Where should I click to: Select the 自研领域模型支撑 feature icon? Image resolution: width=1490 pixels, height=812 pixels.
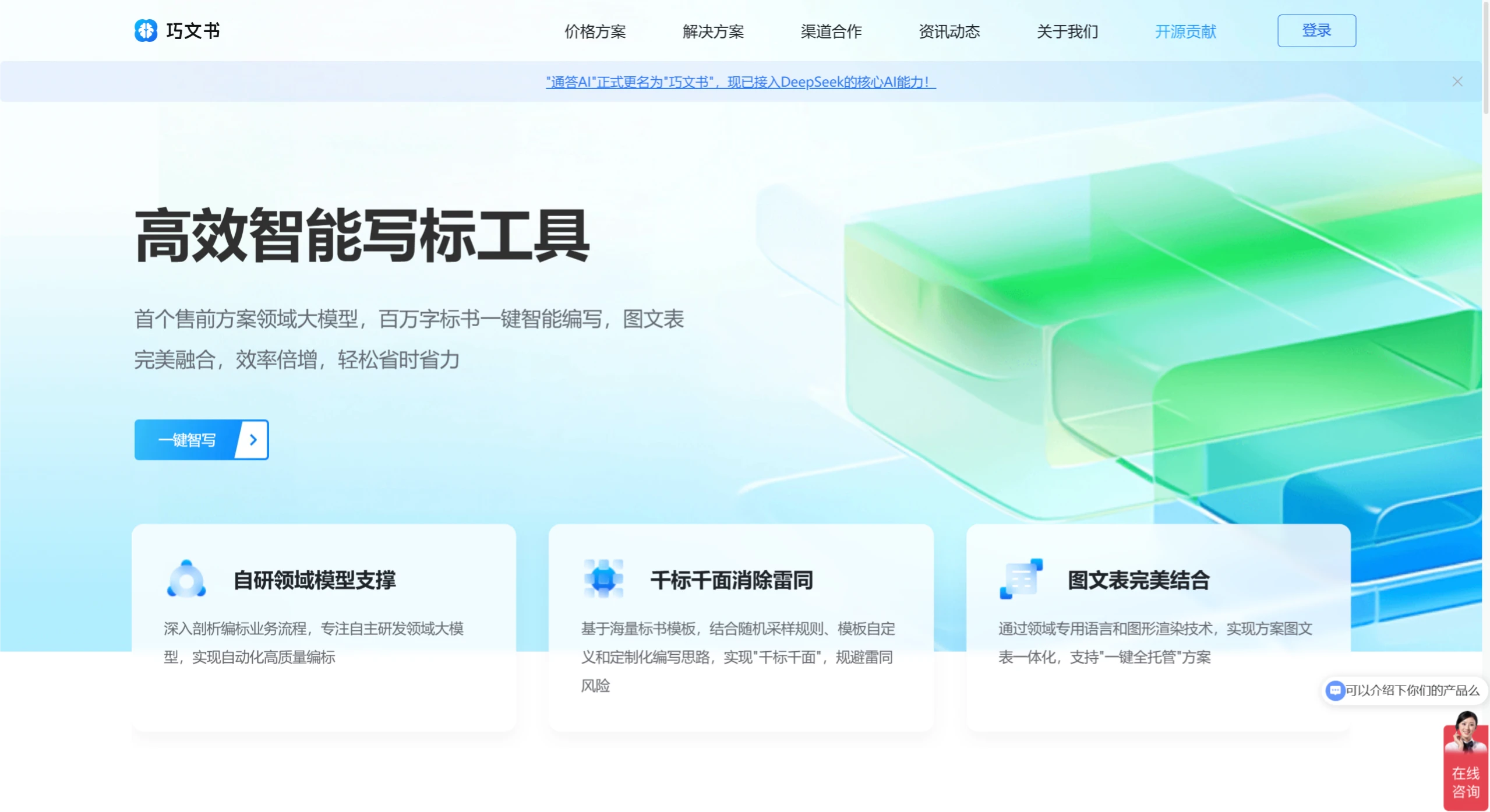pos(188,580)
